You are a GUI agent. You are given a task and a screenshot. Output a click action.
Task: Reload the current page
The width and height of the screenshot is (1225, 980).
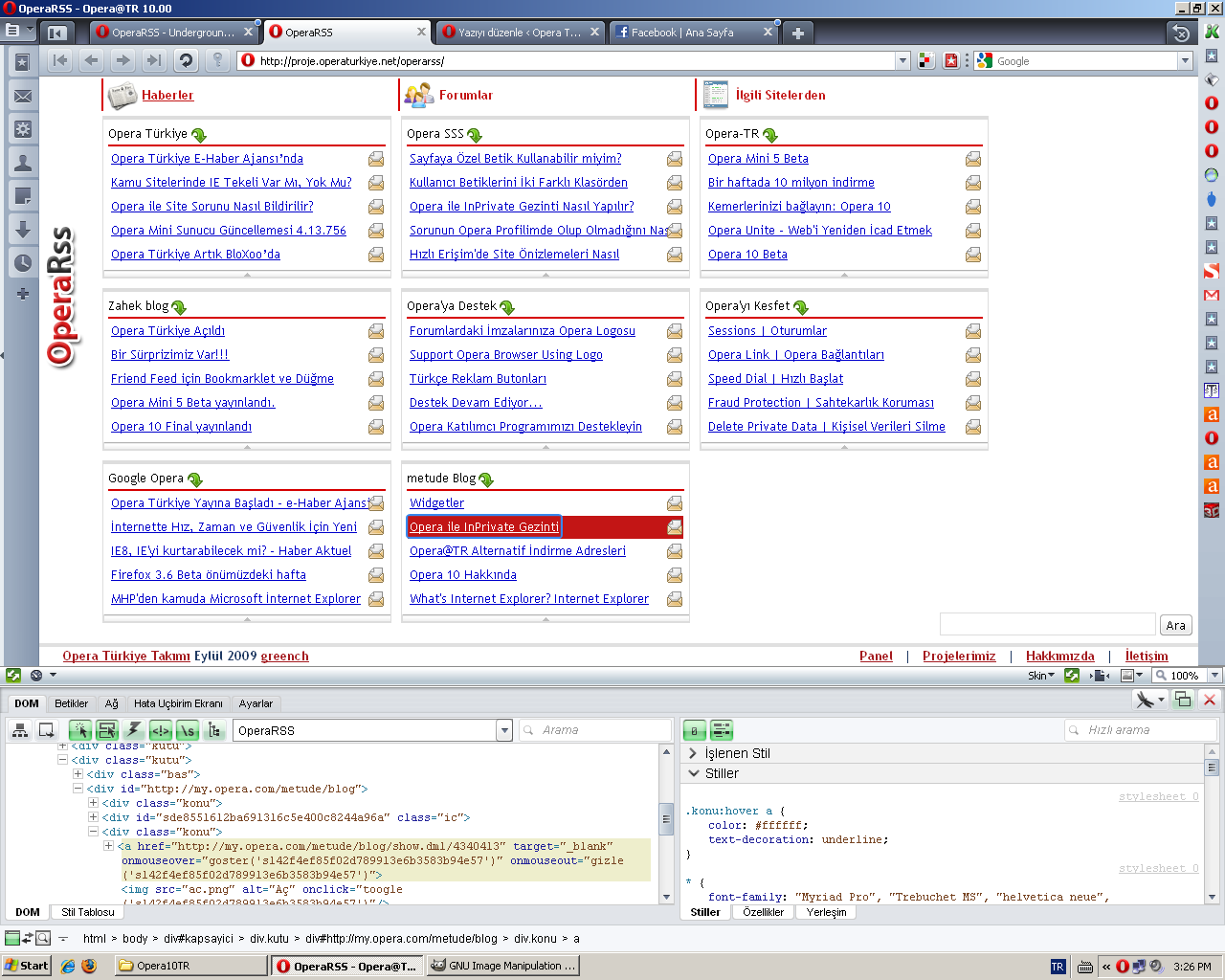186,60
